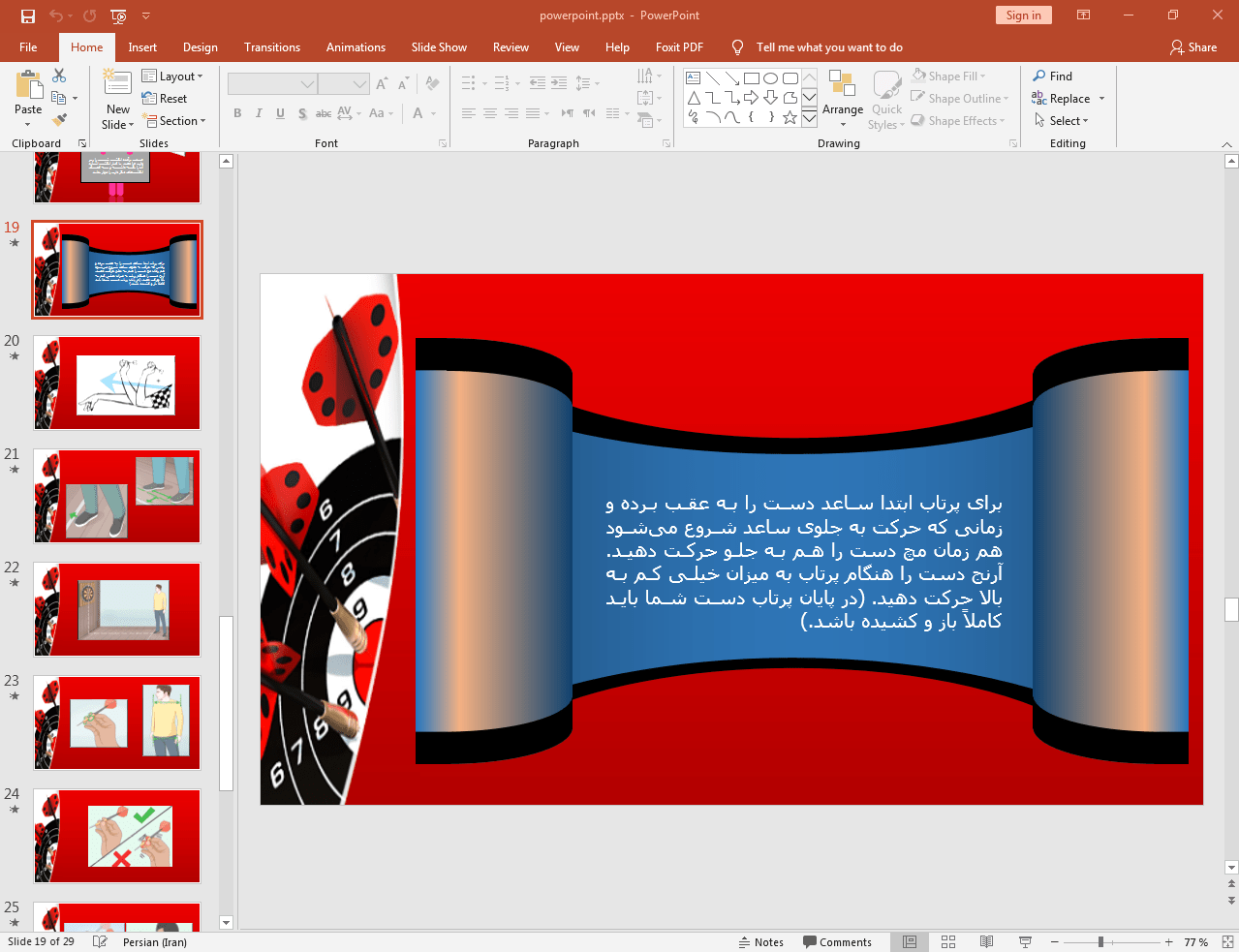1239x952 pixels.
Task: Click the zoom in plus button
Action: coord(1168,941)
